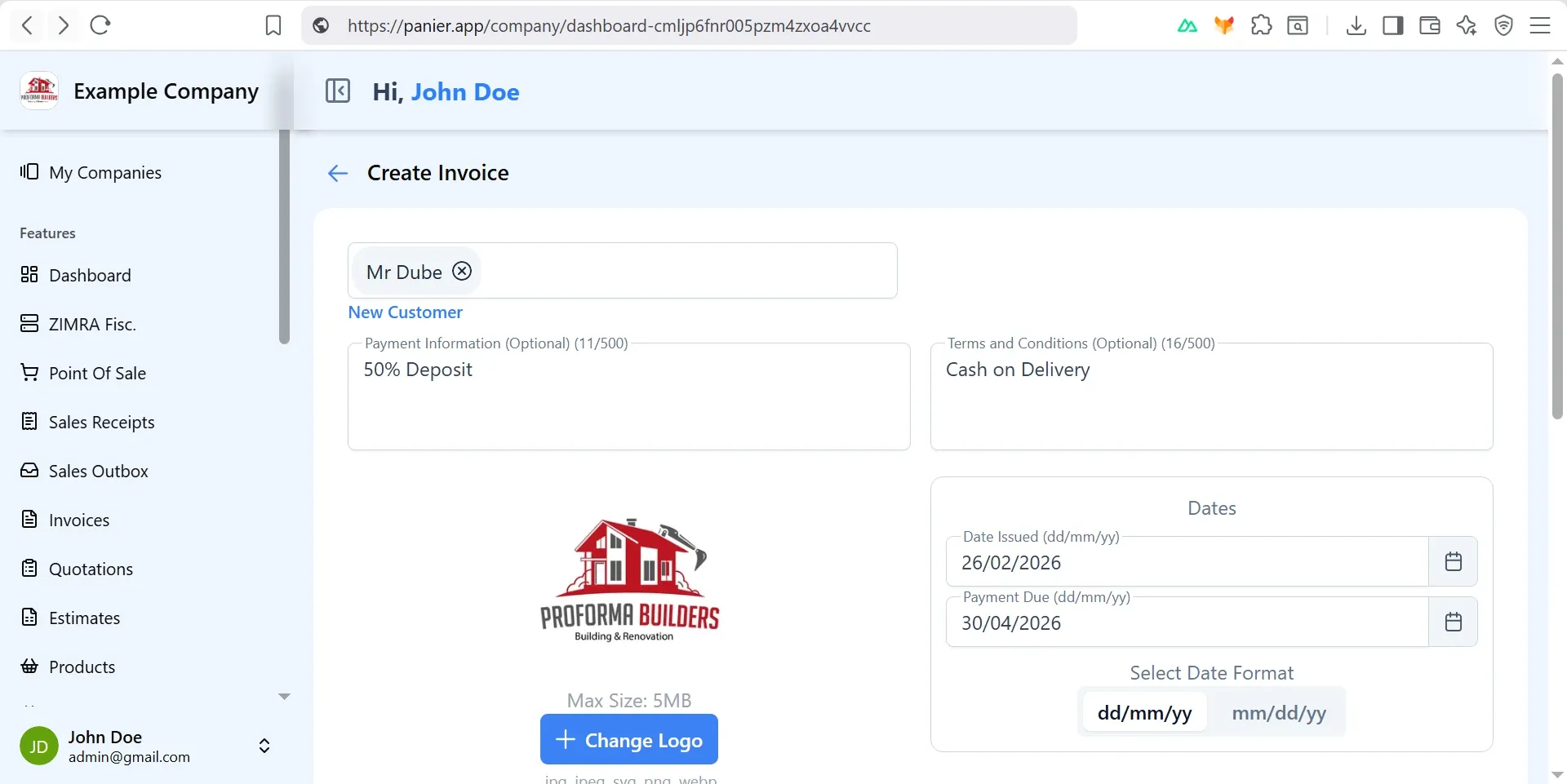Open the browser hamburger menu

tap(1540, 26)
